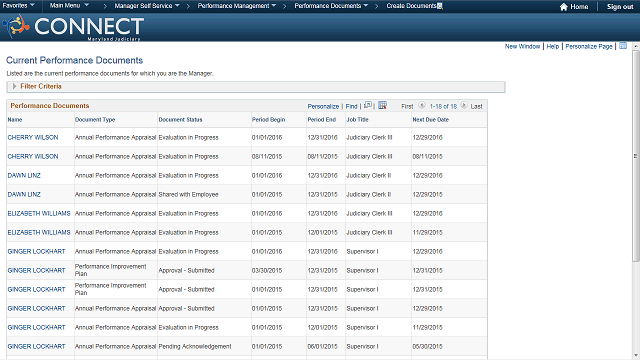Click the page layout icon beside Personalize Page
640x360 pixels.
623,46
